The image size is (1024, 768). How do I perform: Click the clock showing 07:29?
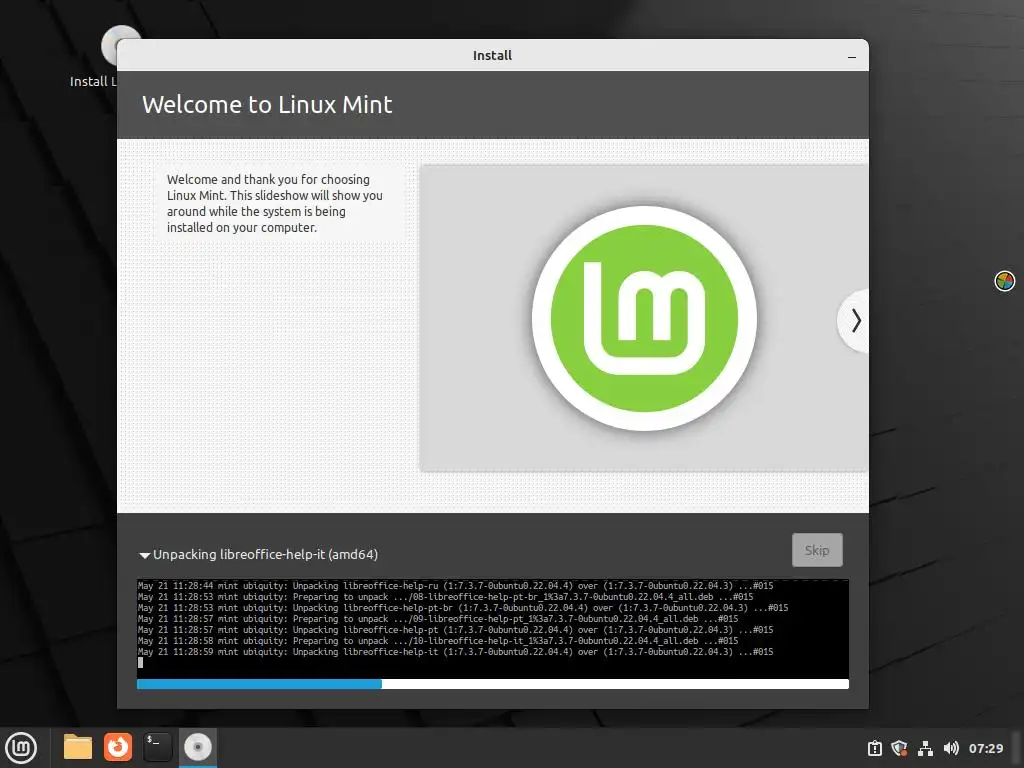[x=985, y=748]
